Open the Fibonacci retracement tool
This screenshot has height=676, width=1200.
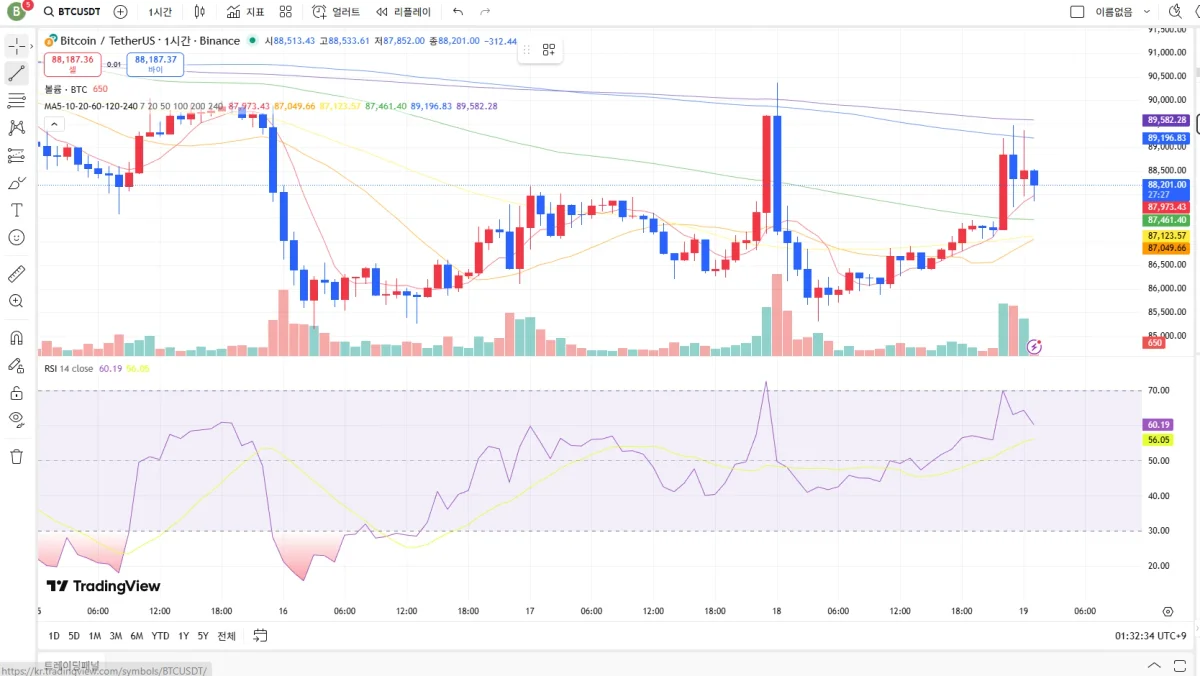click(16, 100)
